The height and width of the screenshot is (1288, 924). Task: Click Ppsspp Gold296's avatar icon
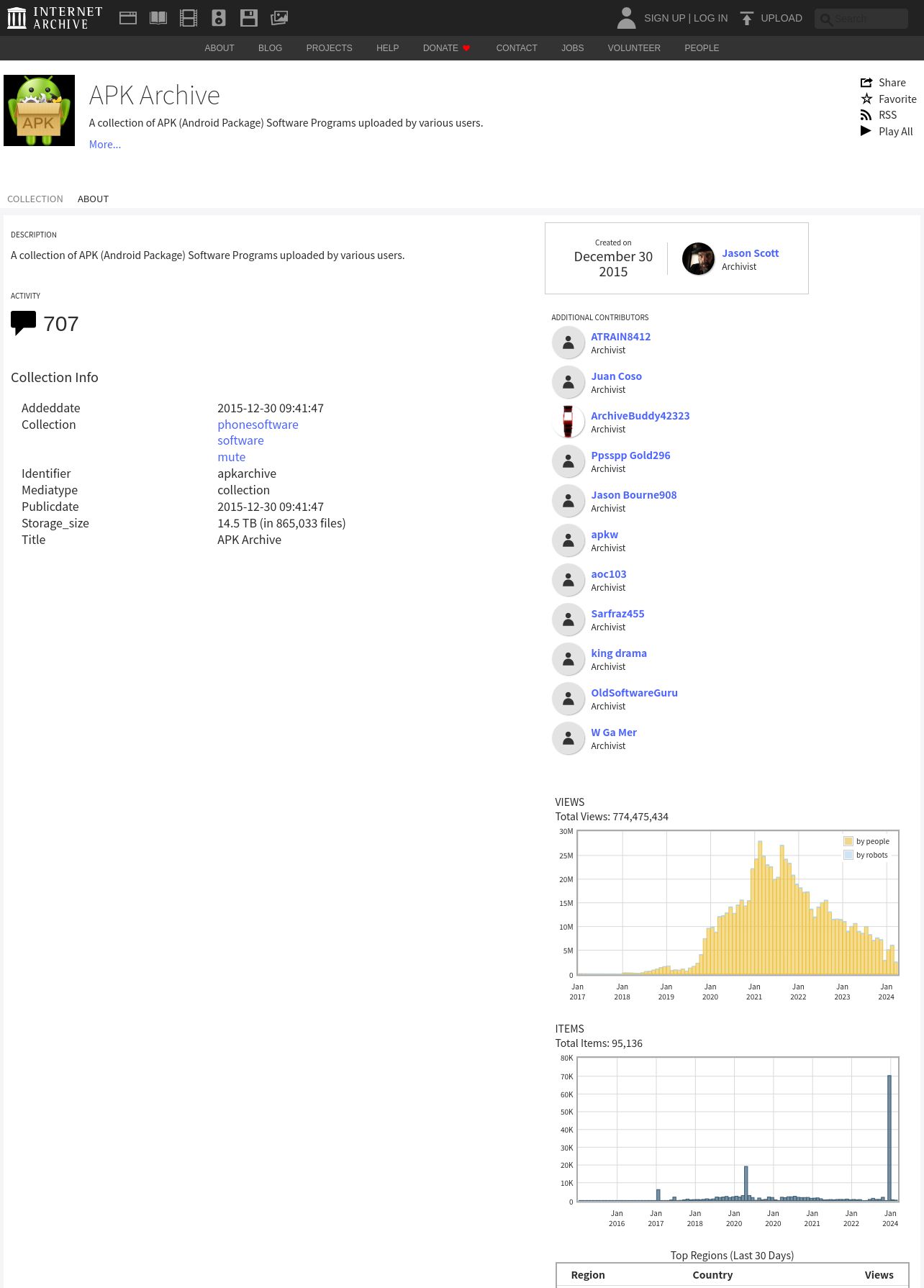[568, 461]
